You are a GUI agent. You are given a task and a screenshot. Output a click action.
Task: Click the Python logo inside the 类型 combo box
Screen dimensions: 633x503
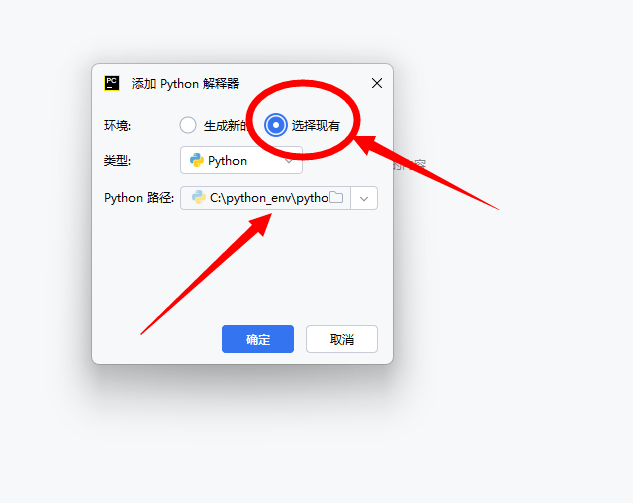(x=197, y=160)
